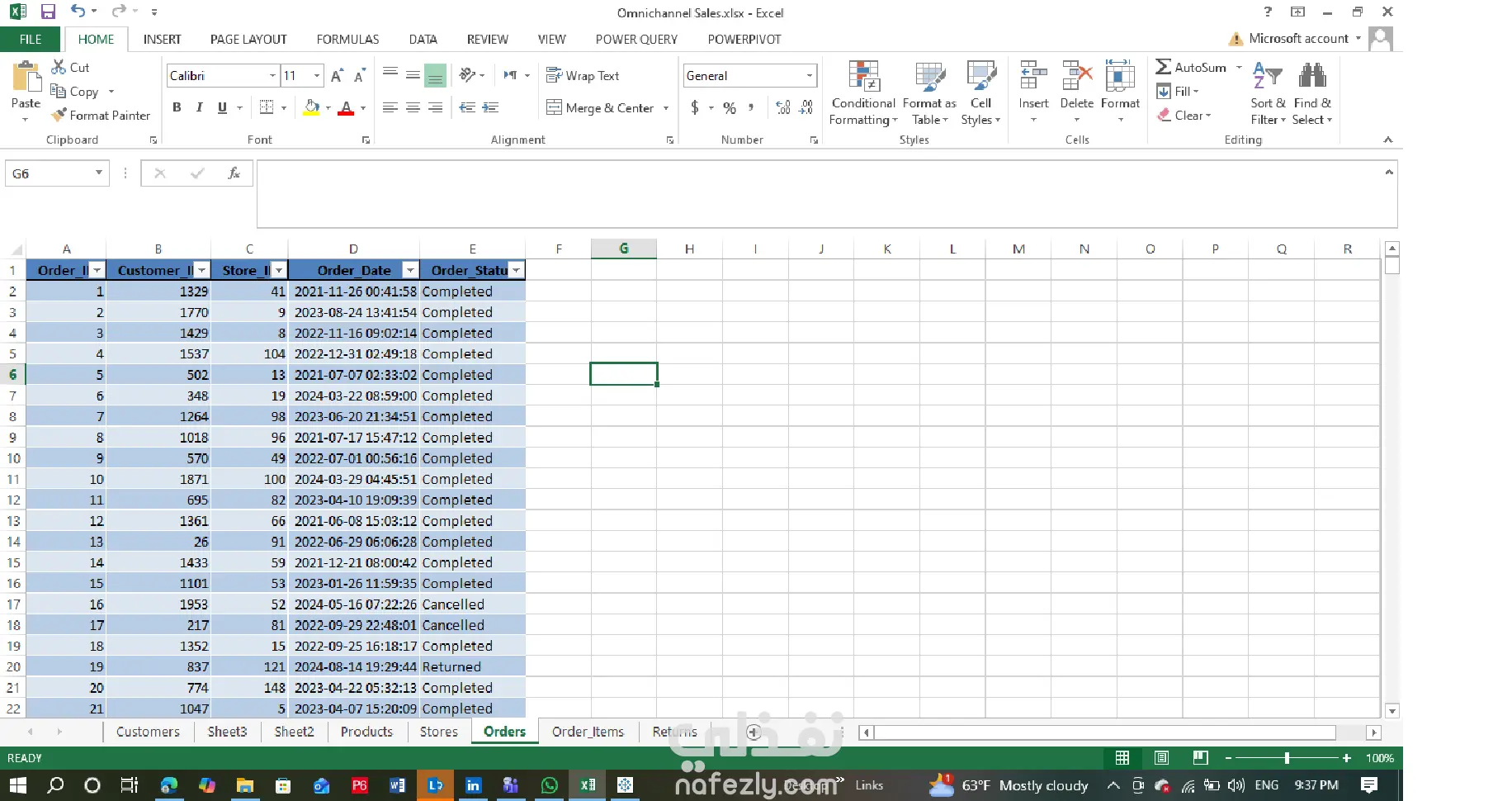Open the FILE tab
Image resolution: width=1512 pixels, height=801 pixels.
coord(31,40)
